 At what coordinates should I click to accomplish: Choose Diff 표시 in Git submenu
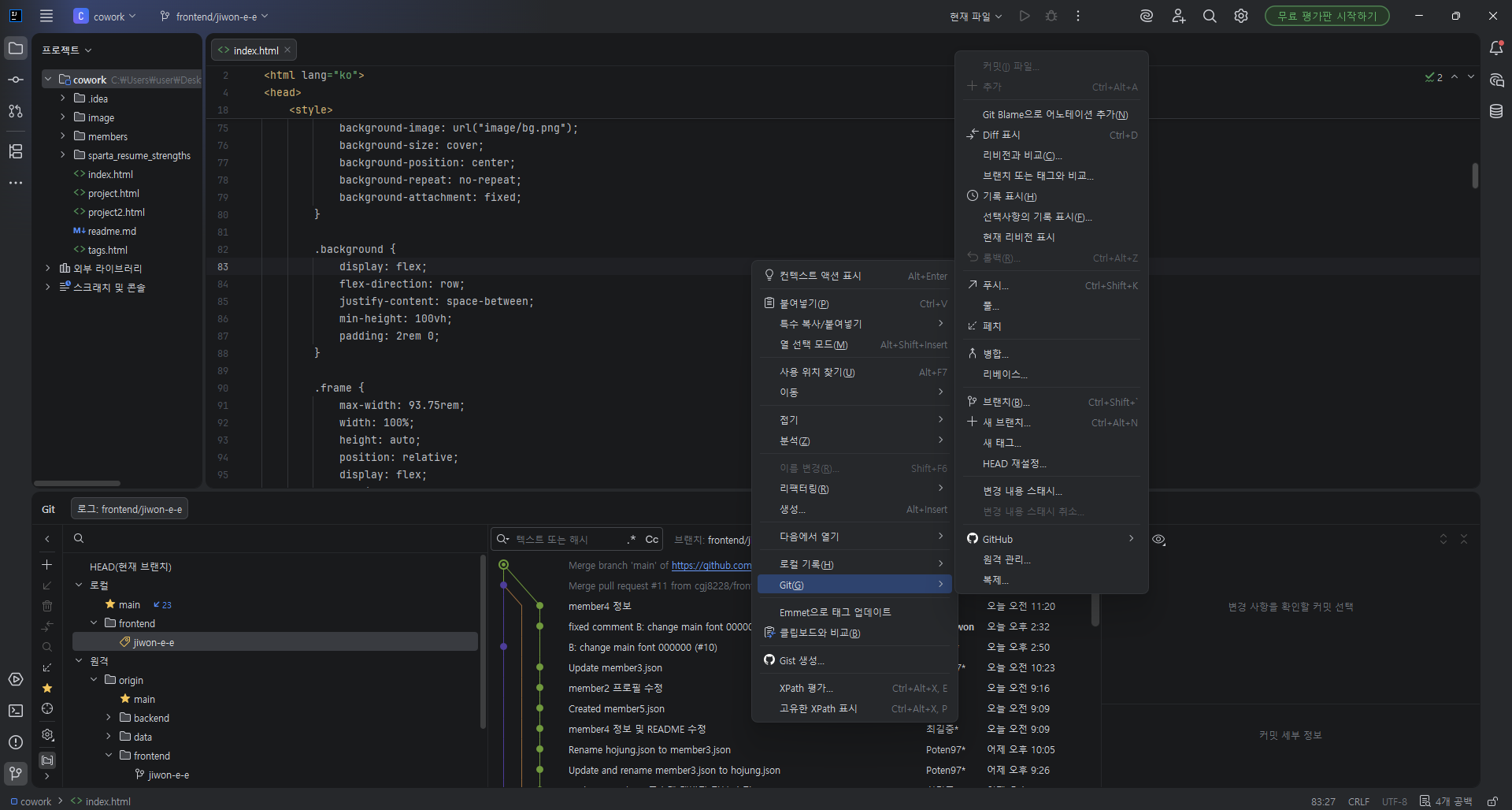1051,135
